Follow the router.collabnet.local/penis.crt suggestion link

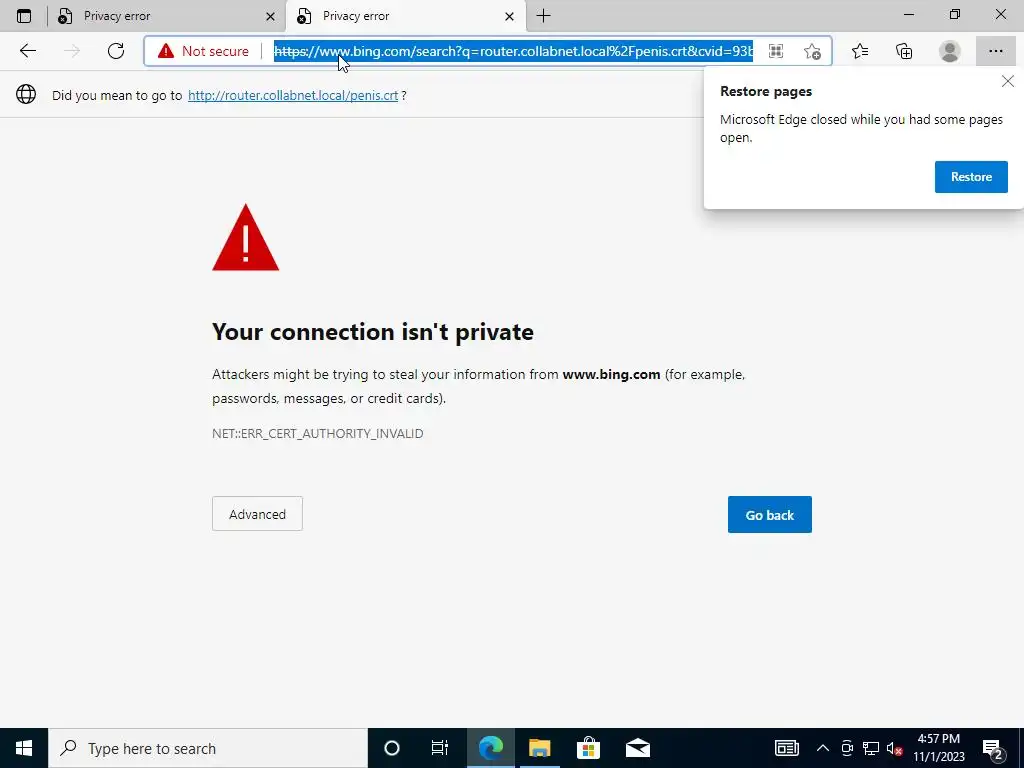[293, 95]
